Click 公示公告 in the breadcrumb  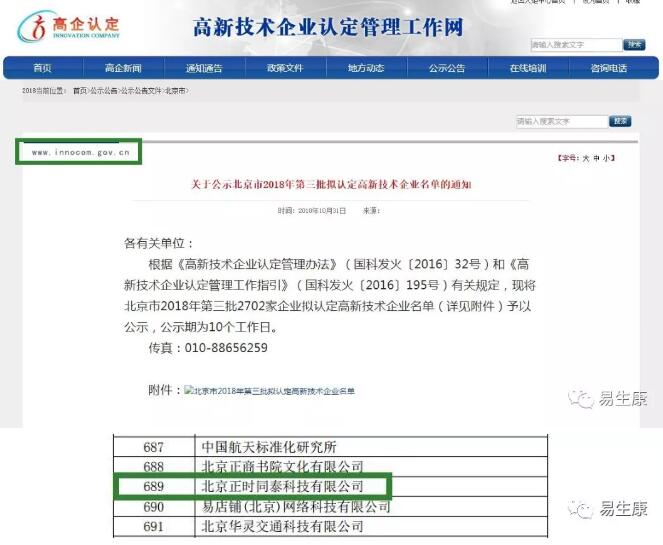[x=104, y=90]
